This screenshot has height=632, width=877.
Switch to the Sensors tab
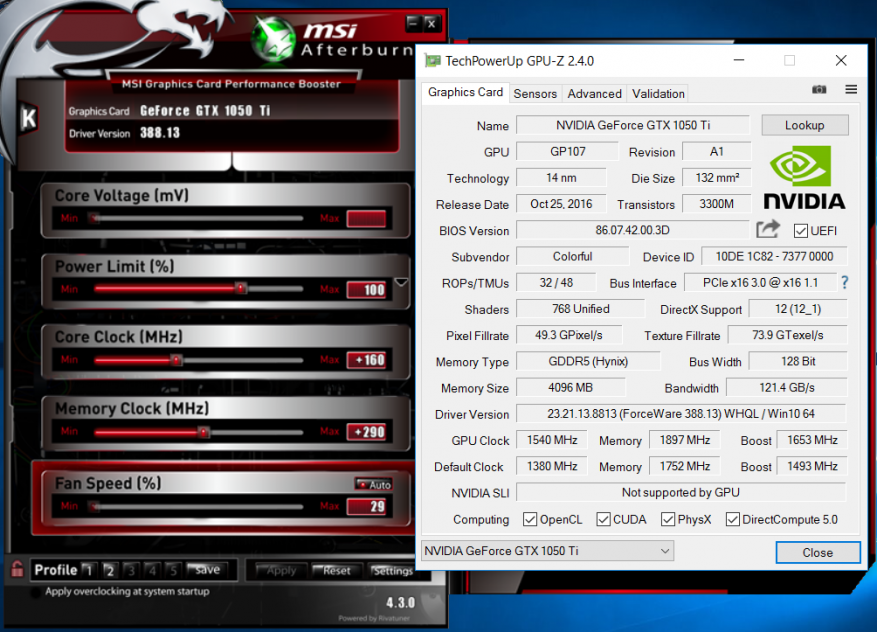tap(535, 93)
